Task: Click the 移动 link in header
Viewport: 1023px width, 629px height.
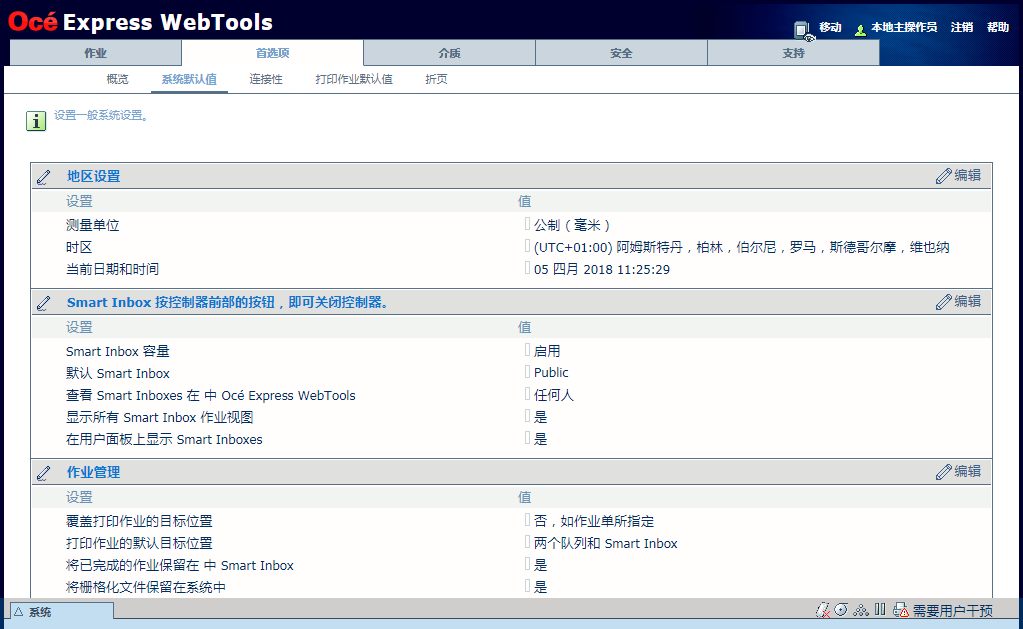Action: pos(830,27)
